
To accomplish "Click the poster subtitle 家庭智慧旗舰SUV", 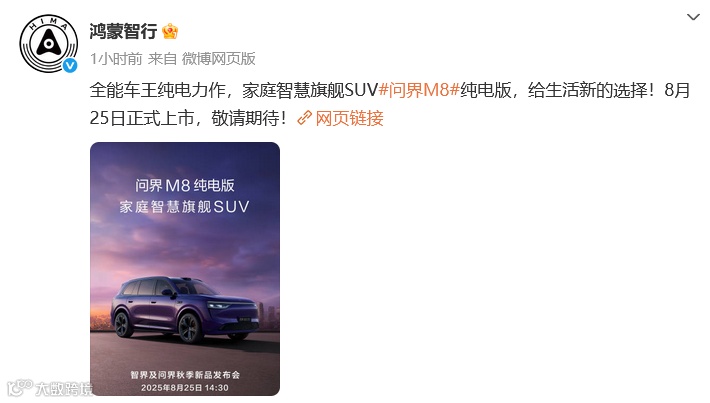I will pos(185,207).
